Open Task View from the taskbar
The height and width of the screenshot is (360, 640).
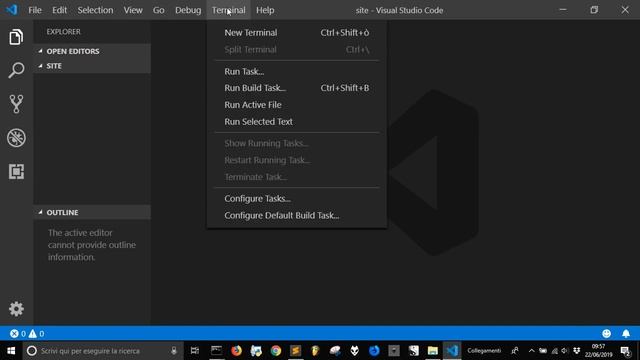pyautogui.click(x=195, y=351)
